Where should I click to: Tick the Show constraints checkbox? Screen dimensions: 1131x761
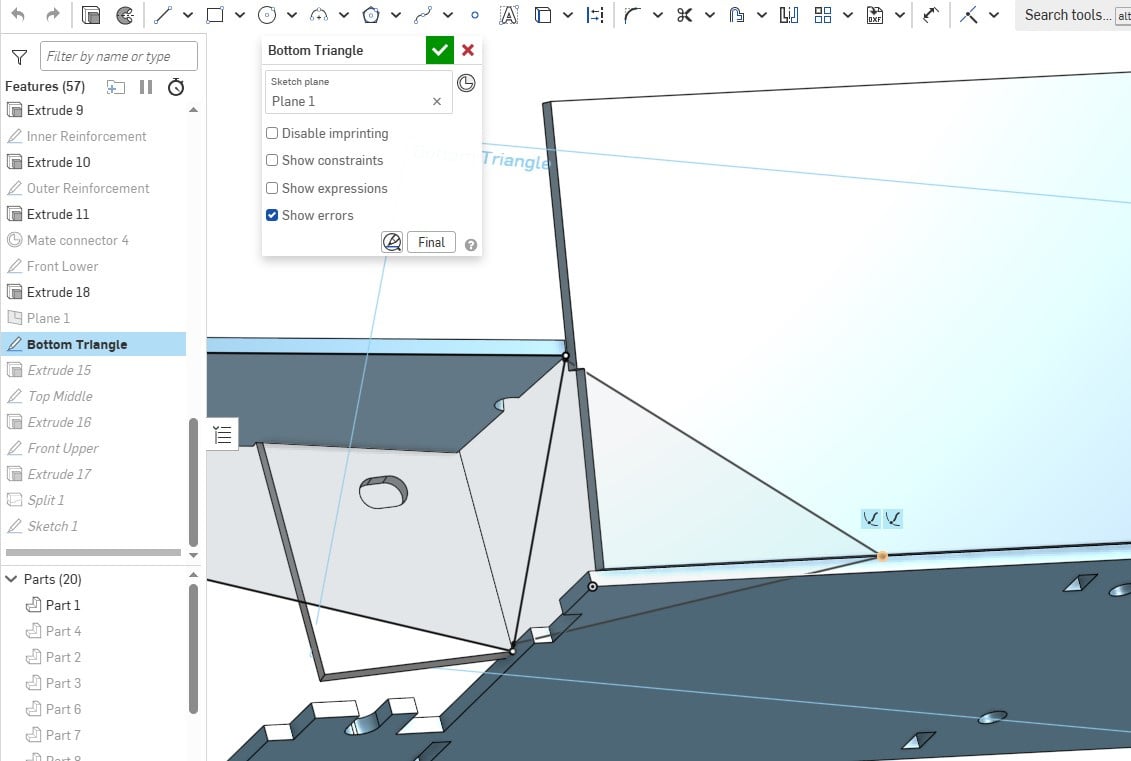pos(272,160)
